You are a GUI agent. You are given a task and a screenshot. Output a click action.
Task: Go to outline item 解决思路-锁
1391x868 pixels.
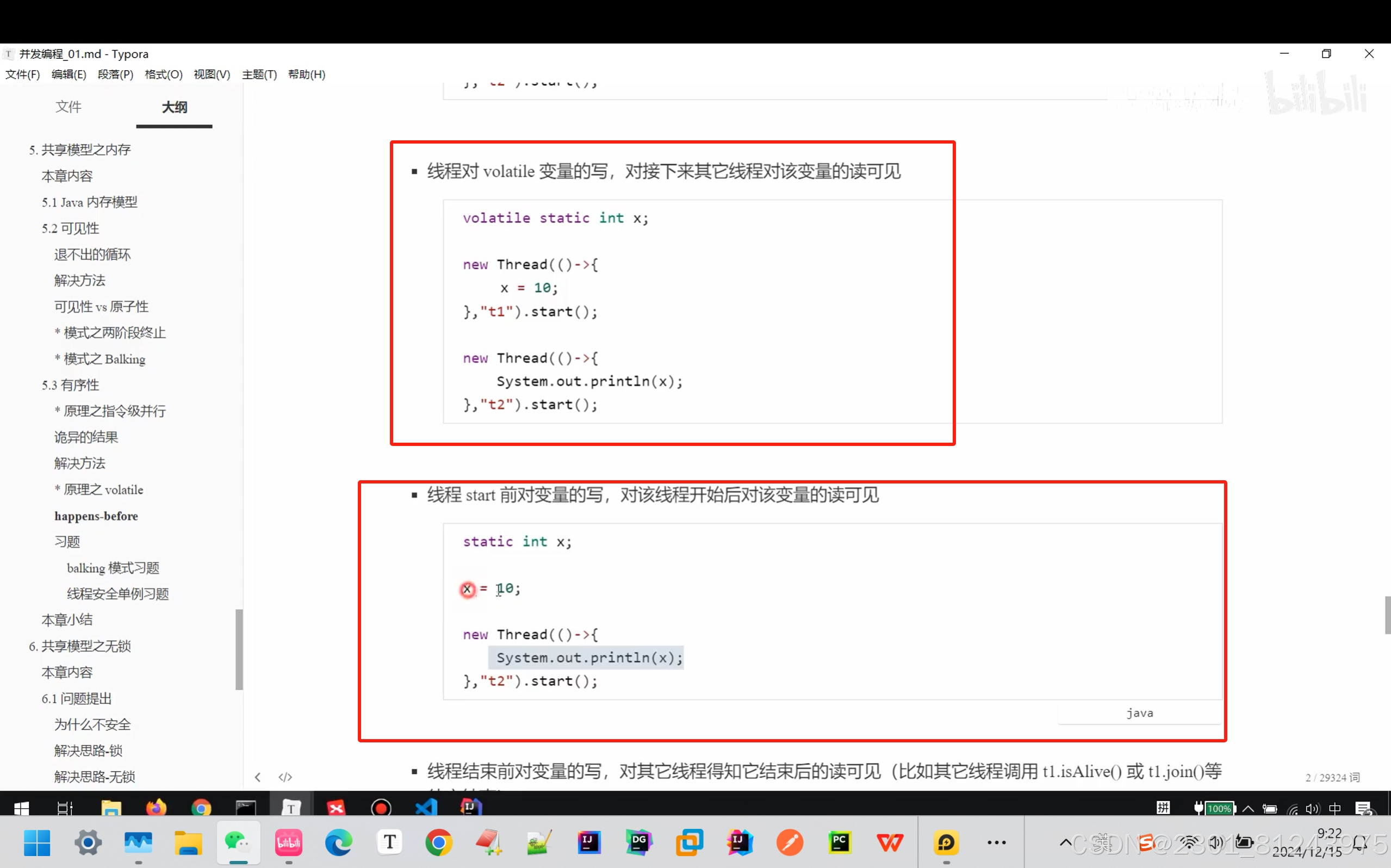pos(89,751)
